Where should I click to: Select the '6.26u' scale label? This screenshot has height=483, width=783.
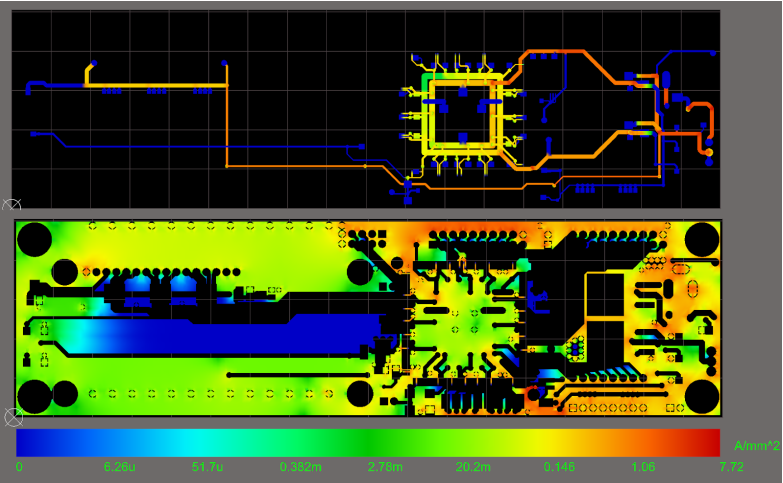[x=119, y=468]
